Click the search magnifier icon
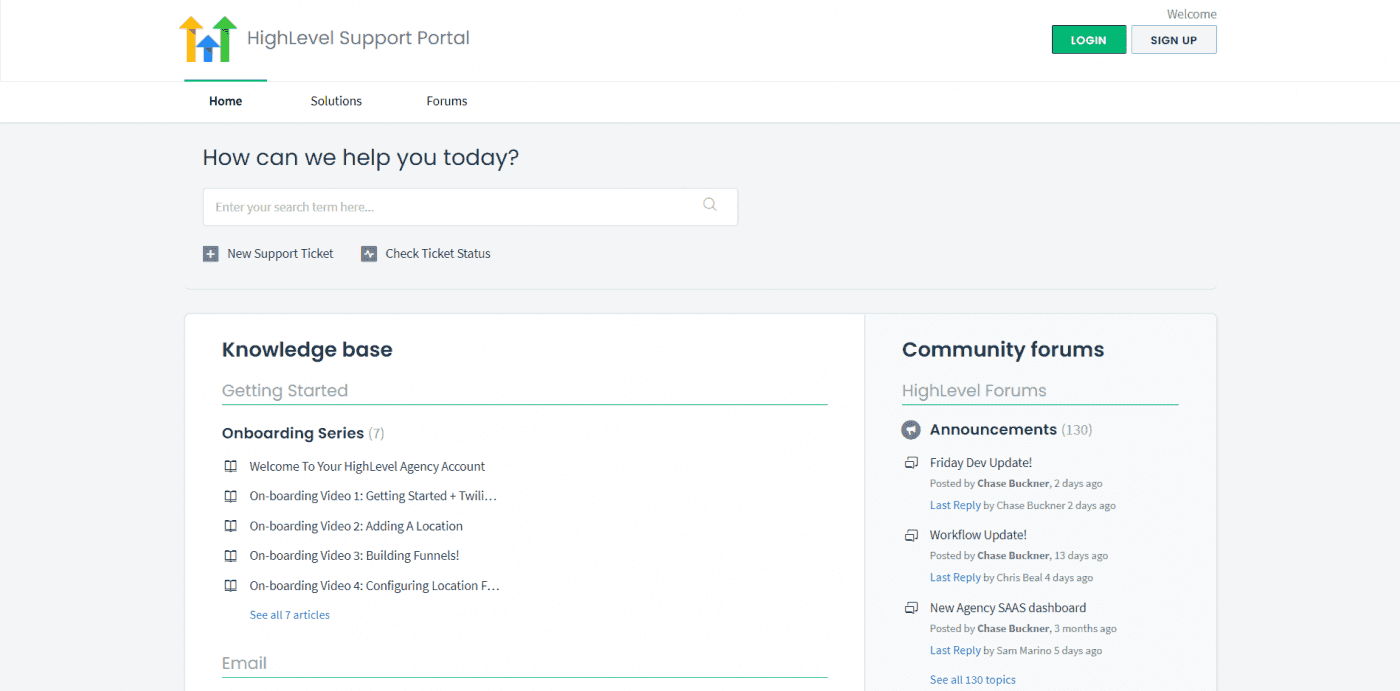This screenshot has height=691, width=1400. coord(710,205)
